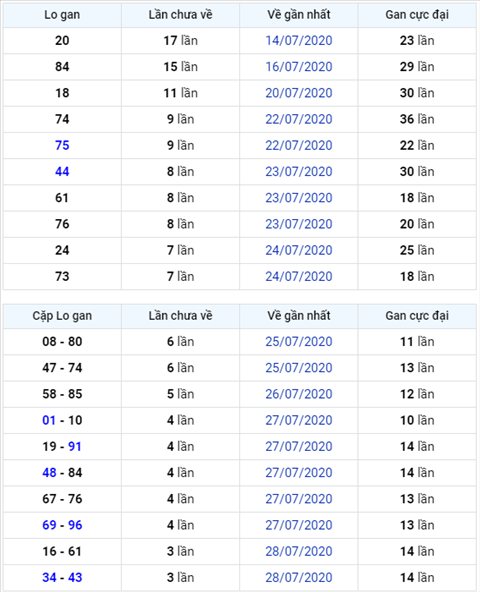Select the pair 01 - 10
Viewport: 480px width, 592px height.
click(62, 420)
